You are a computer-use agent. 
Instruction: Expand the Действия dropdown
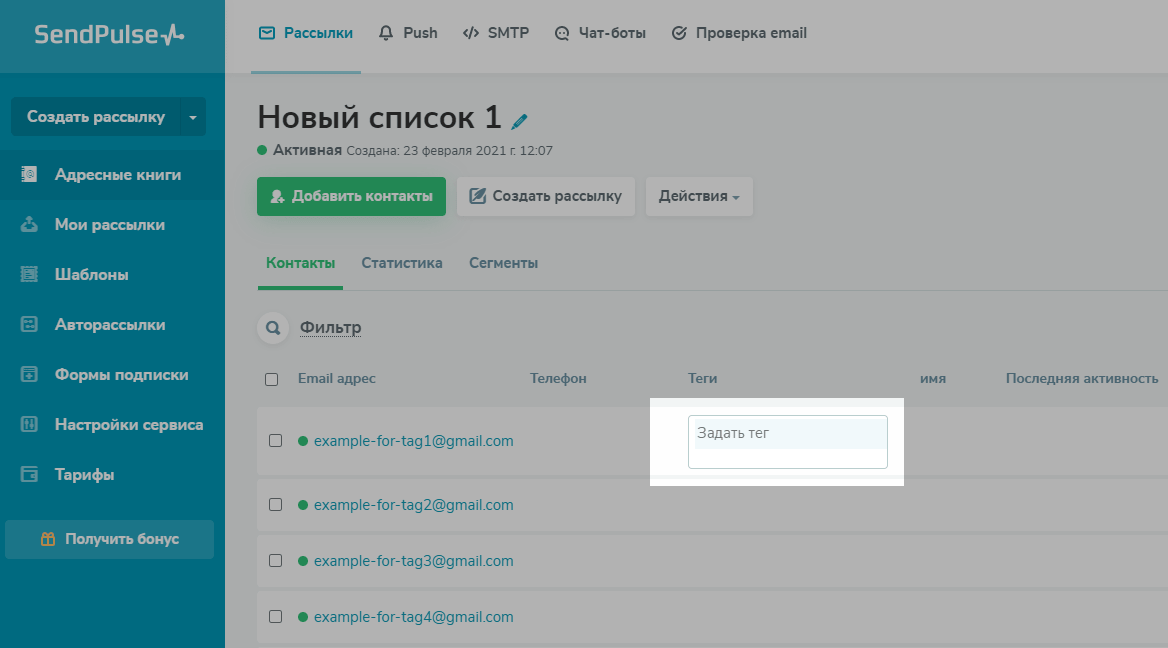(x=699, y=196)
